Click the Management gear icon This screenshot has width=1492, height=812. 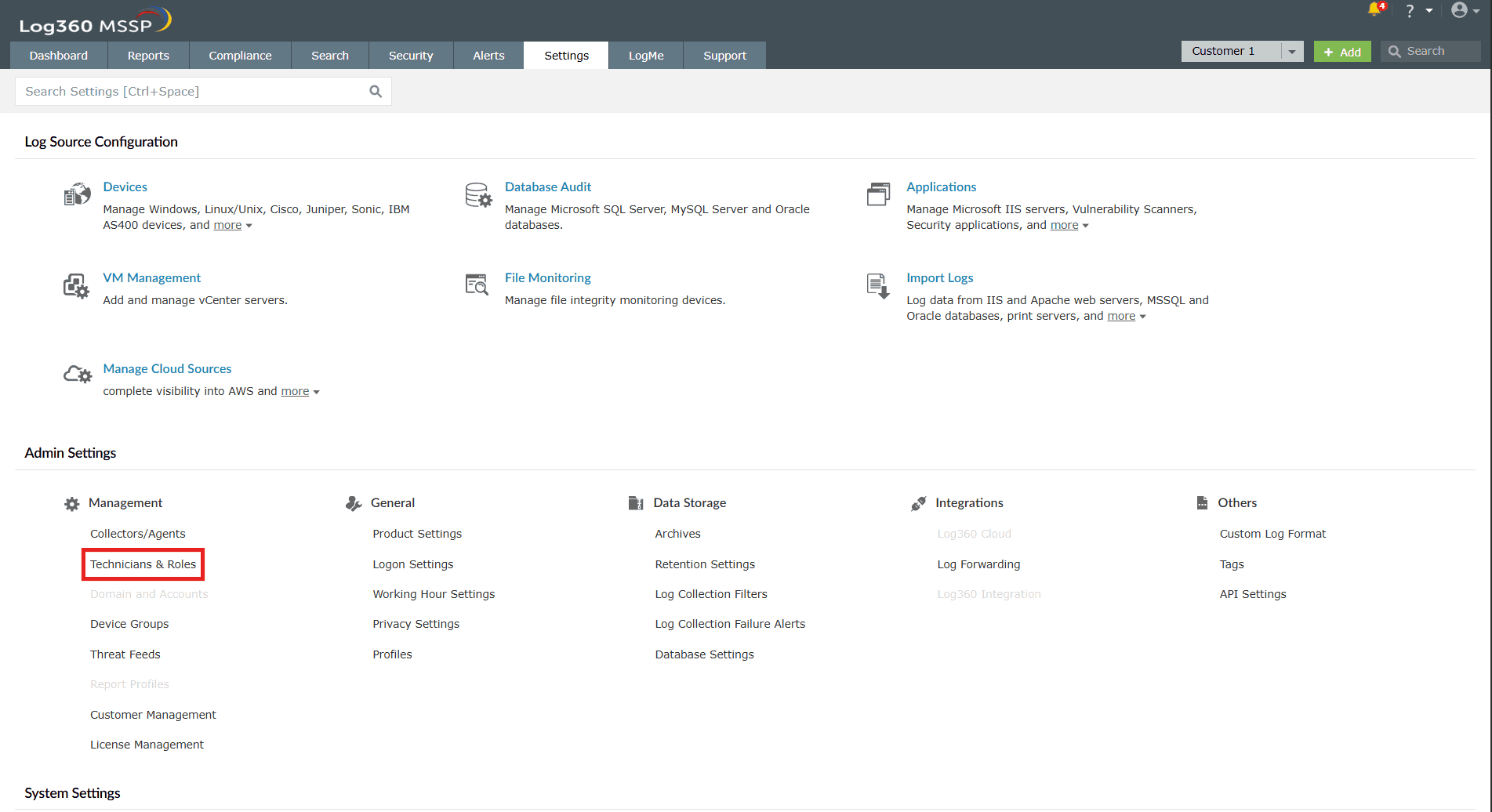[x=72, y=504]
